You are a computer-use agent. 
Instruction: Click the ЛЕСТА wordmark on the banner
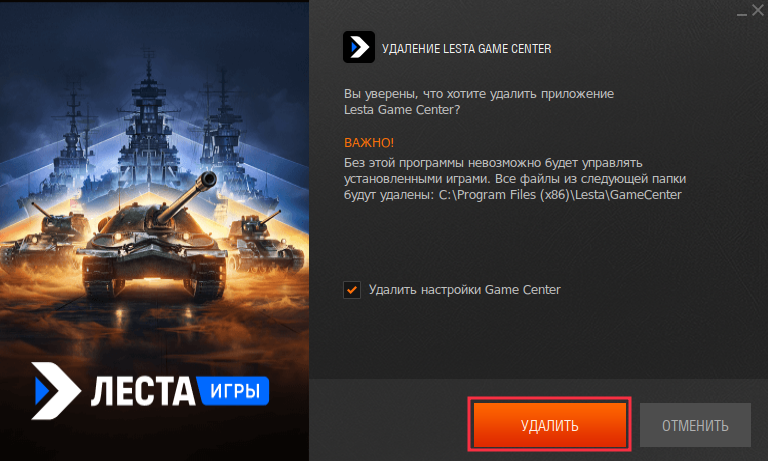click(x=143, y=391)
